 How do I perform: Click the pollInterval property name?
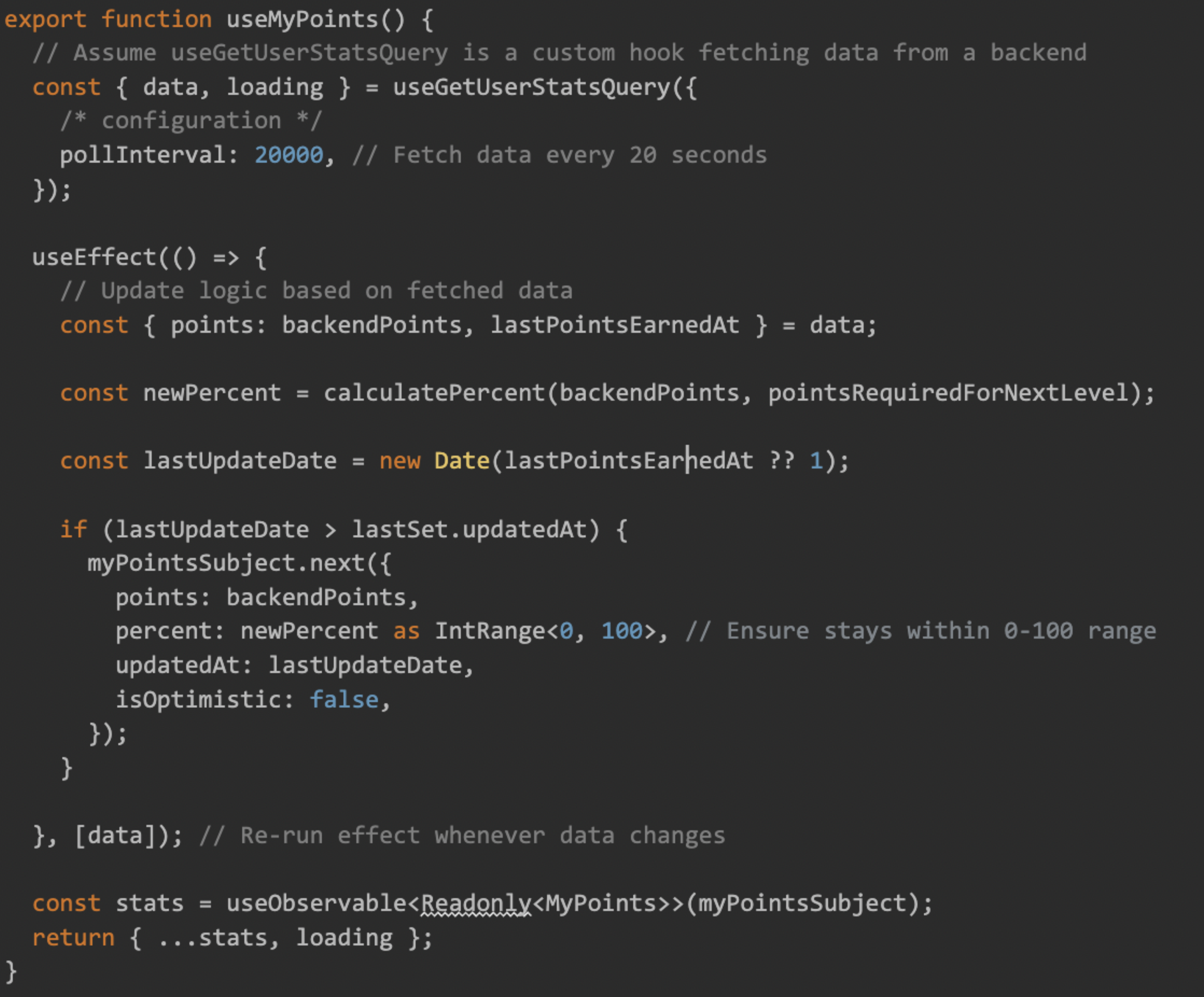[x=143, y=155]
